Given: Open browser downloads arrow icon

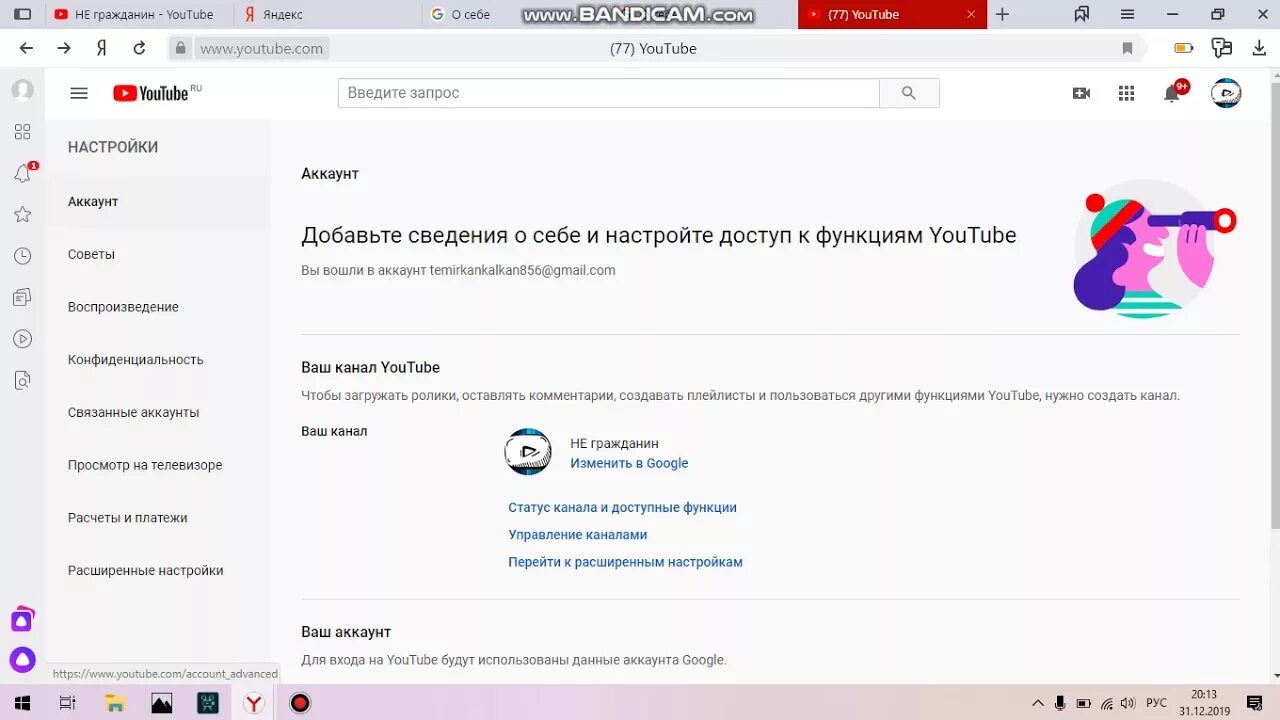Looking at the screenshot, I should point(1260,48).
